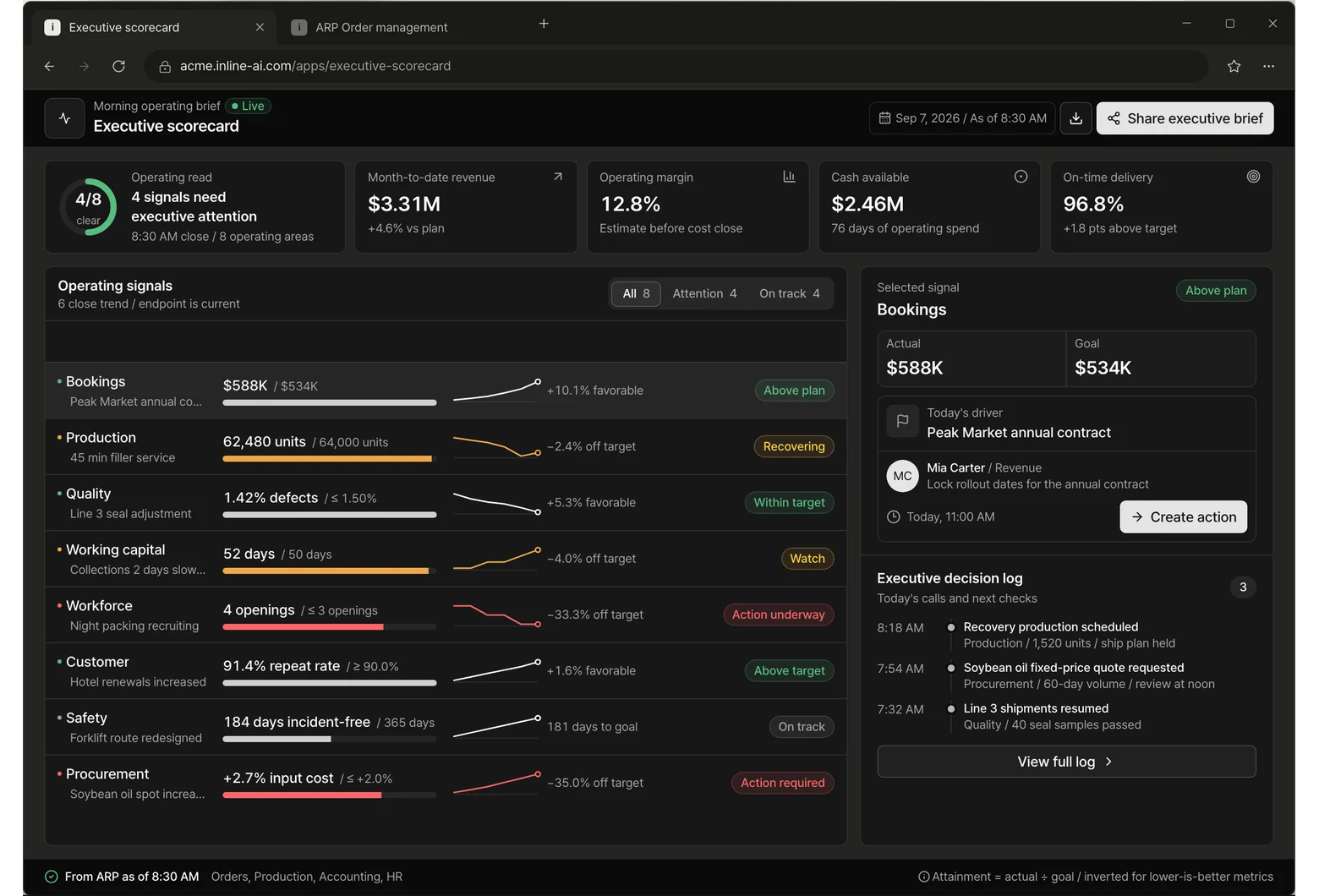This screenshot has width=1319, height=896.
Task: Filter signals to Attention 4
Action: pyautogui.click(x=704, y=293)
